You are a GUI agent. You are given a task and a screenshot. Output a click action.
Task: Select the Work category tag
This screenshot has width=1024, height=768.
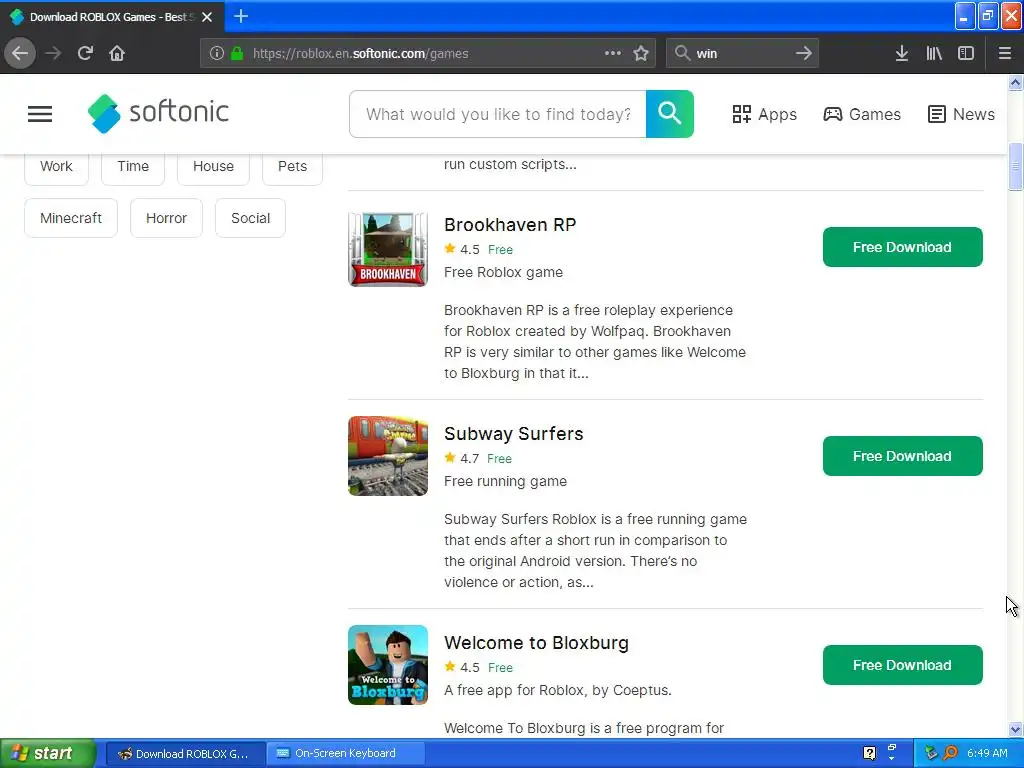56,167
